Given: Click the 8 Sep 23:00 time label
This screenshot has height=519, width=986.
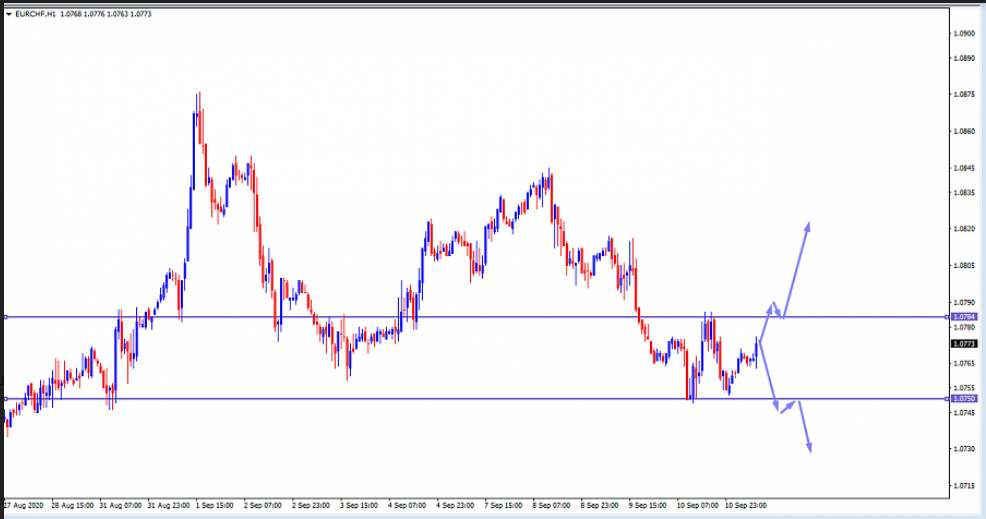Looking at the screenshot, I should [599, 505].
